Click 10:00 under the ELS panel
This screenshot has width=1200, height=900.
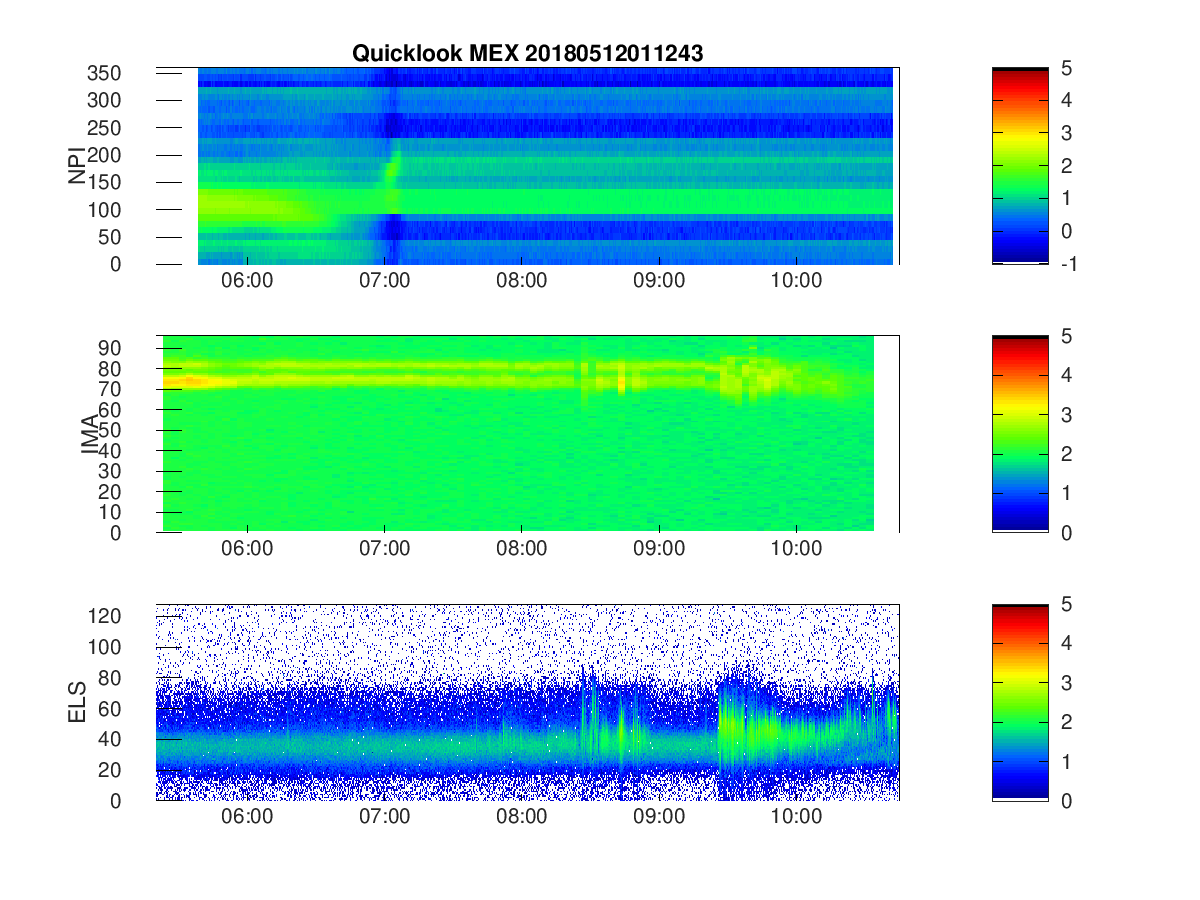point(796,817)
